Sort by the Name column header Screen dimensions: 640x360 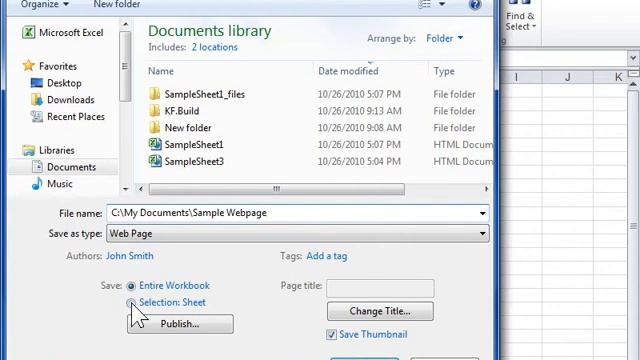(x=161, y=71)
